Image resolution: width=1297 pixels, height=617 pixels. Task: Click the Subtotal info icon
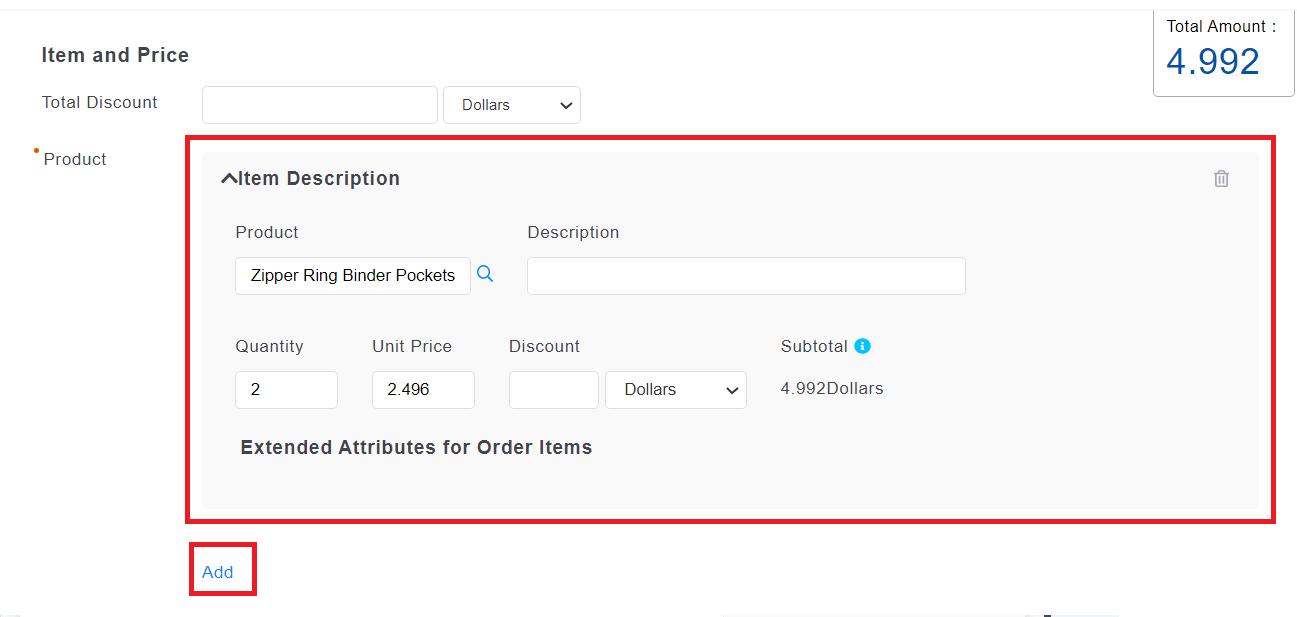(x=862, y=346)
